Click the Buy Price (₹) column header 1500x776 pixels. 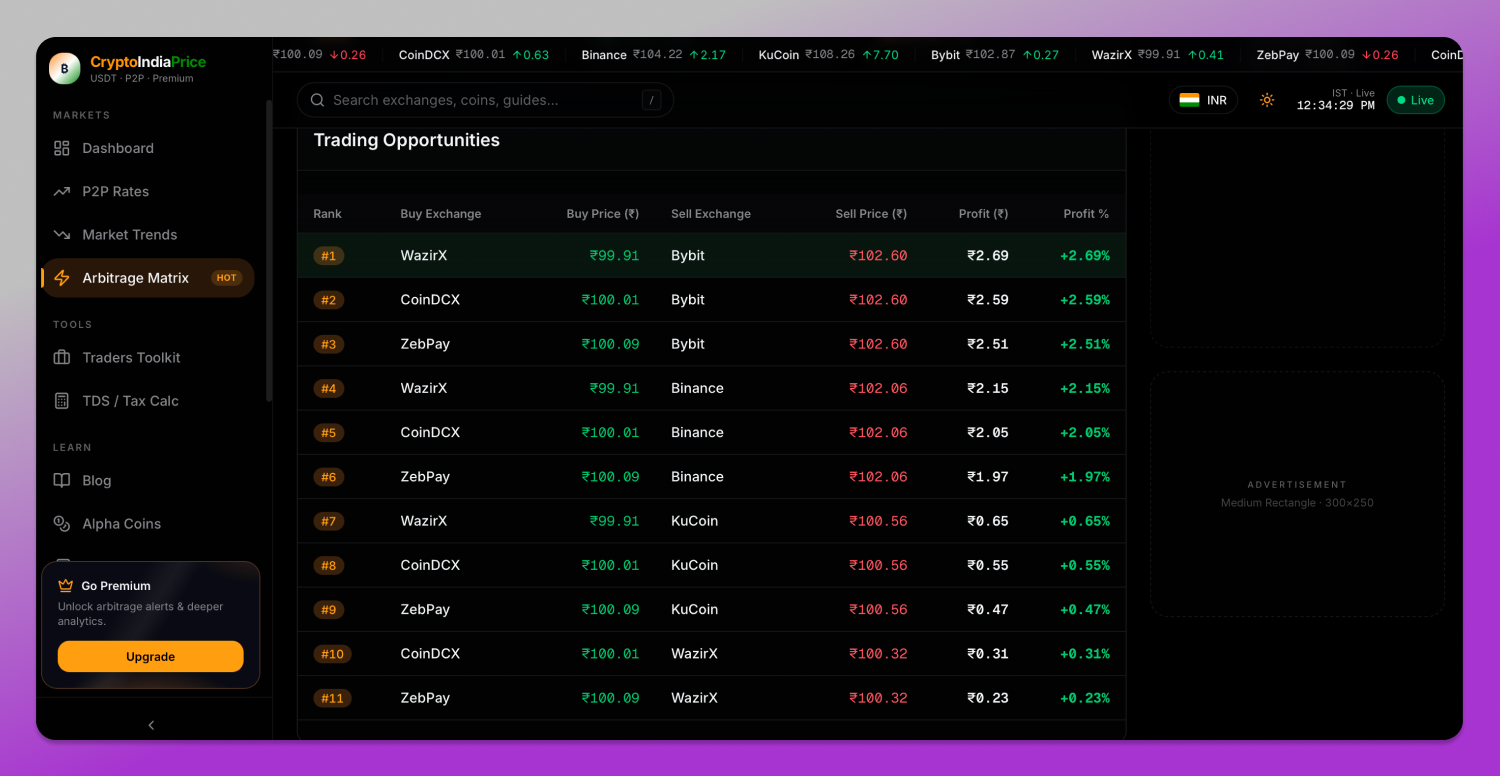[x=603, y=214]
